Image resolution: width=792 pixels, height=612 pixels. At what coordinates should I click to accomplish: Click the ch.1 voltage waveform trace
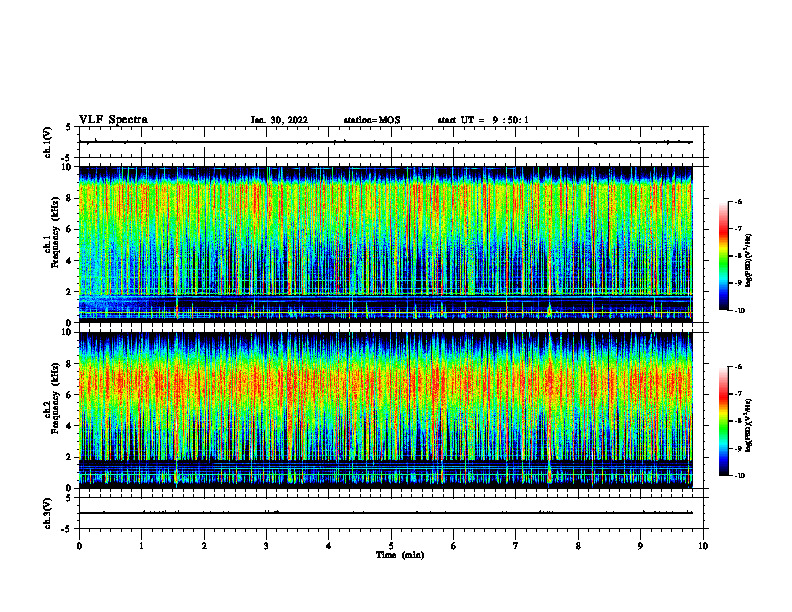click(x=386, y=142)
